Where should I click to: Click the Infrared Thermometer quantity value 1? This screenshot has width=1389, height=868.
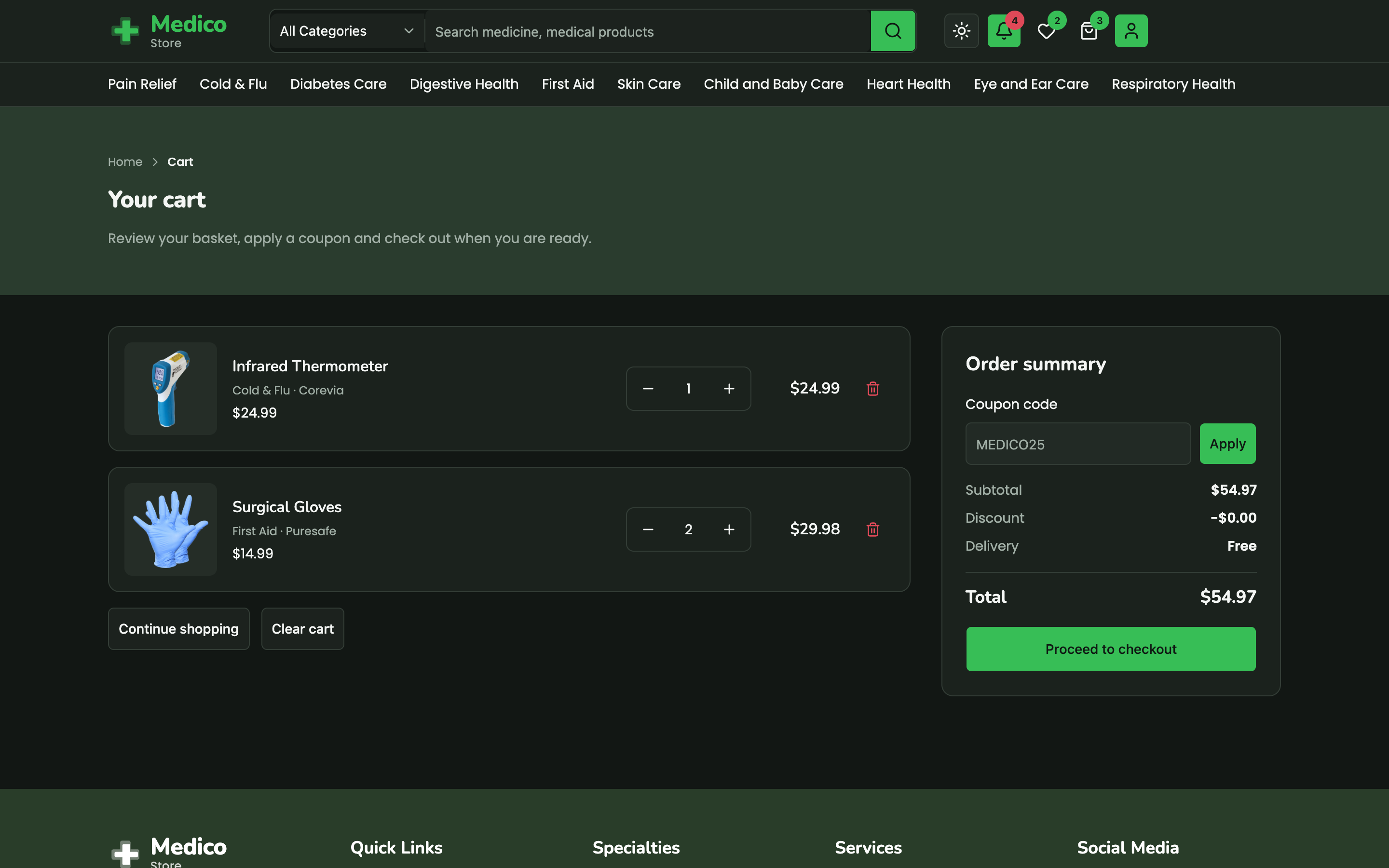click(688, 389)
